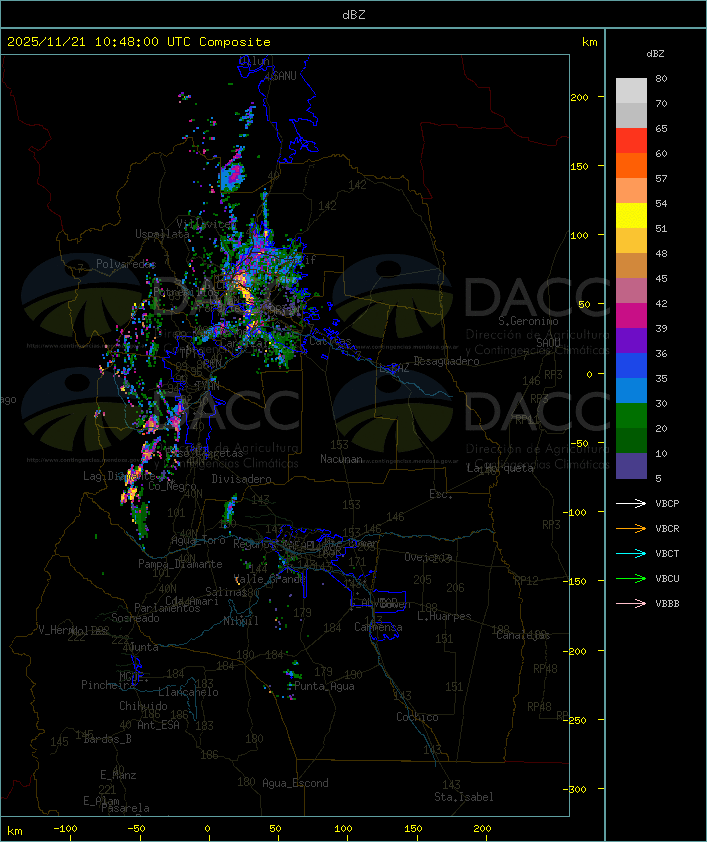Image resolution: width=707 pixels, height=842 pixels.
Task: Select the Desaguadero place label
Action: point(446,361)
